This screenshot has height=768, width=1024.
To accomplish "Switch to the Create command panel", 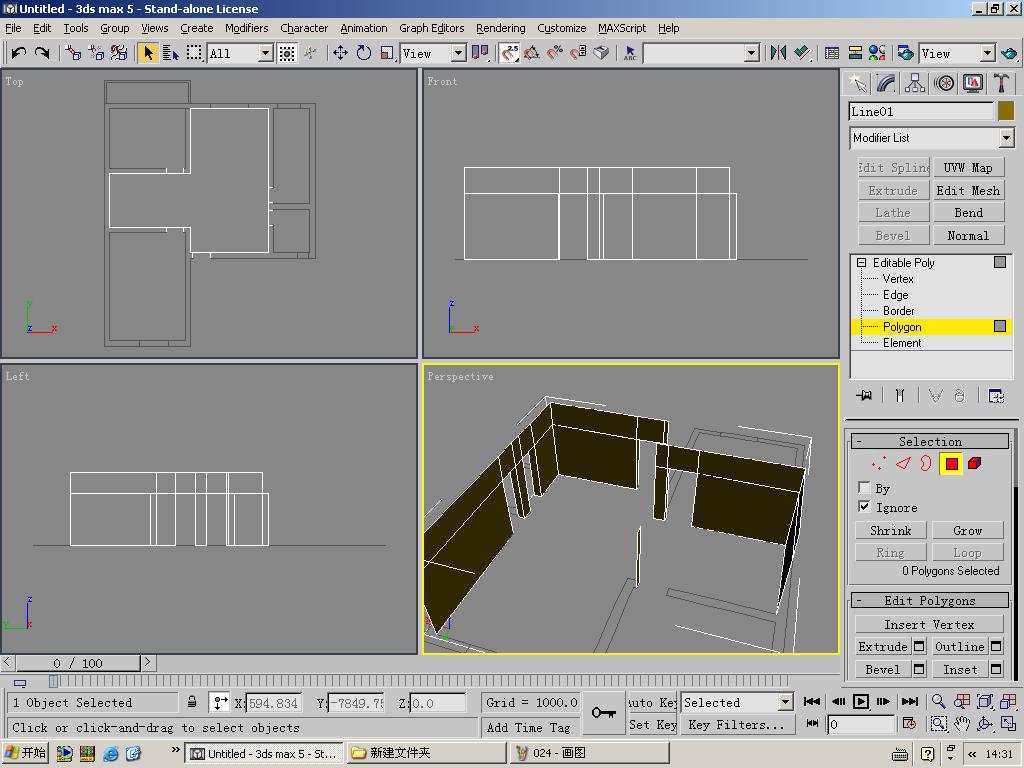I will [857, 83].
